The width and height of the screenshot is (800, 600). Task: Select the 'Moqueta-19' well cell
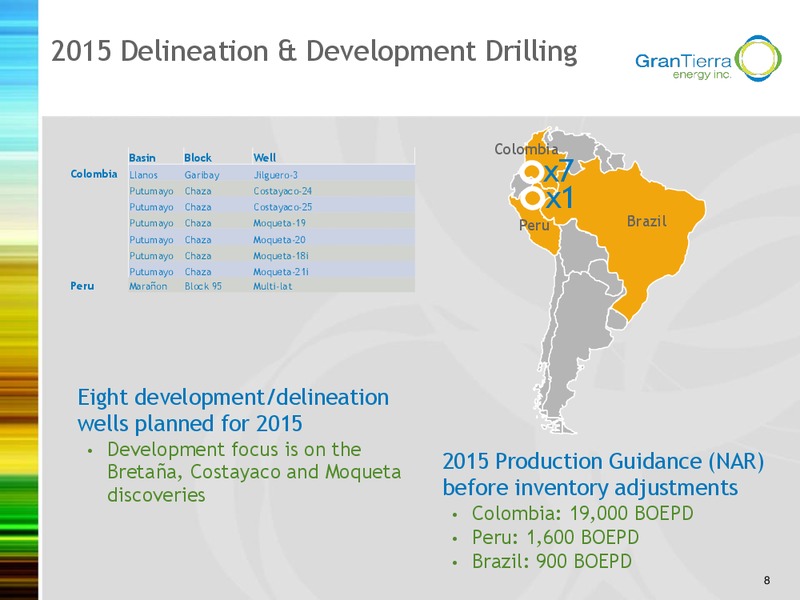(280, 223)
